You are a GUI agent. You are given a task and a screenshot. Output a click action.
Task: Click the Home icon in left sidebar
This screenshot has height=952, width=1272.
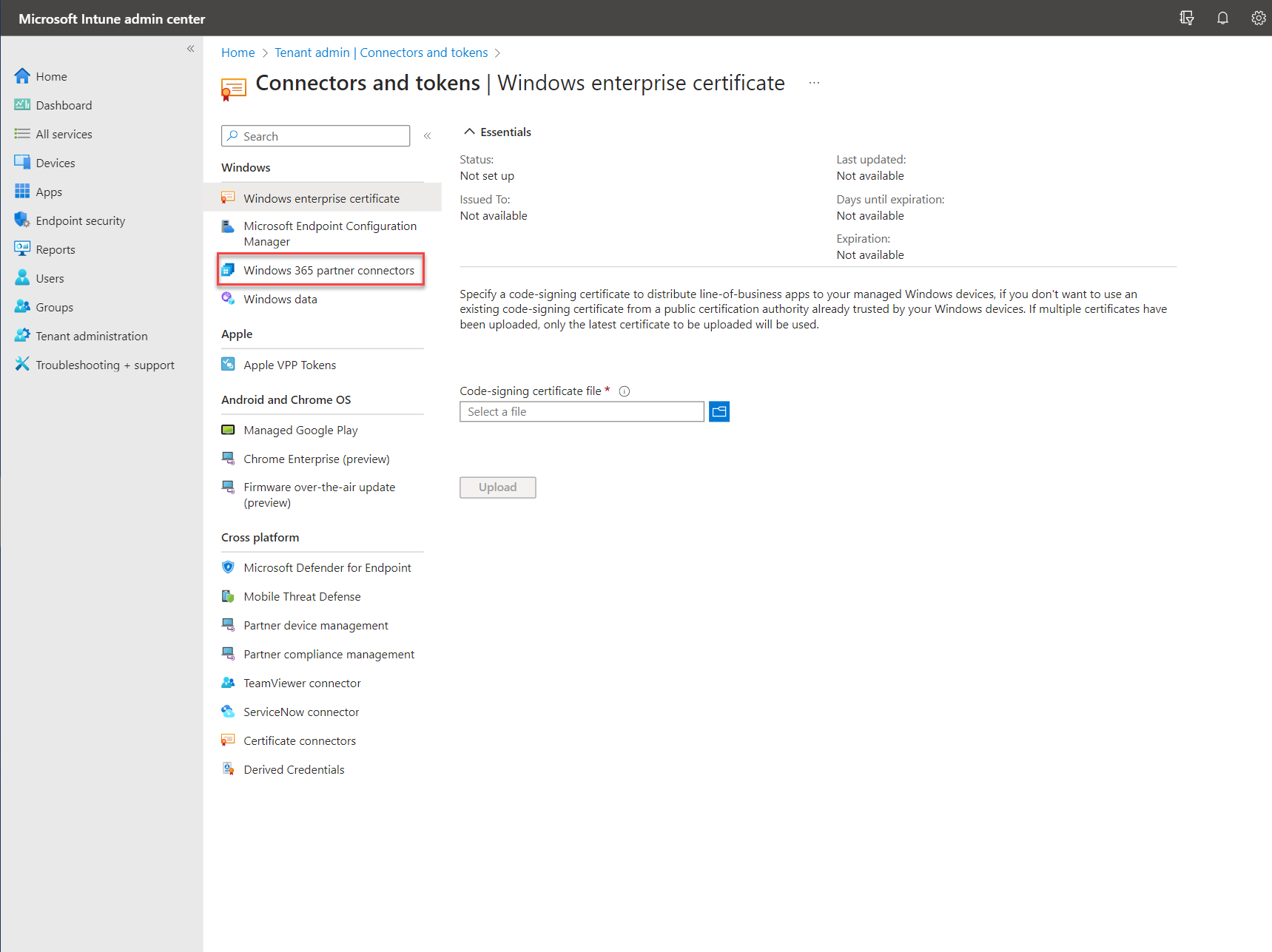point(22,76)
